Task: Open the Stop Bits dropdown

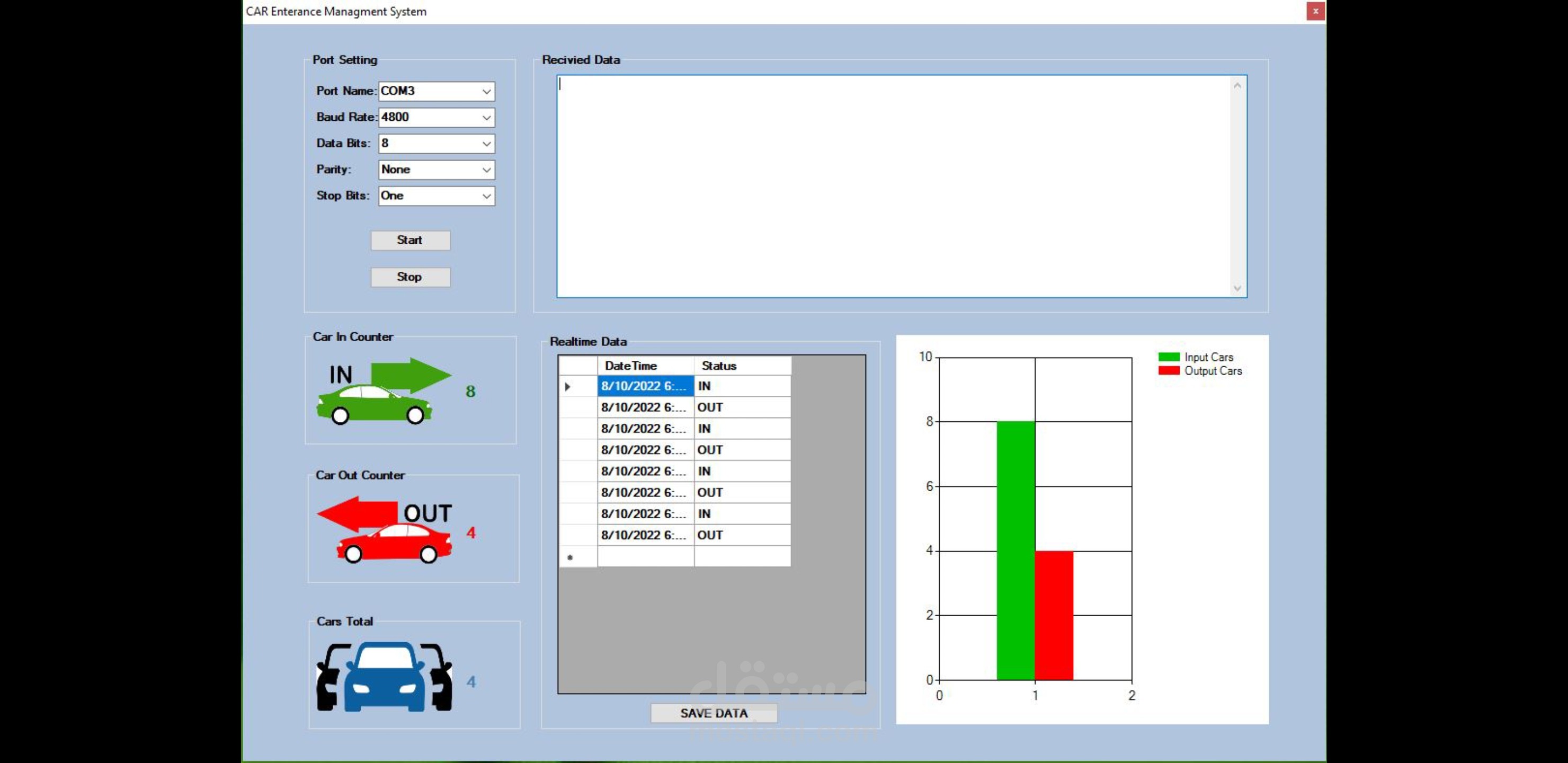Action: [x=436, y=196]
